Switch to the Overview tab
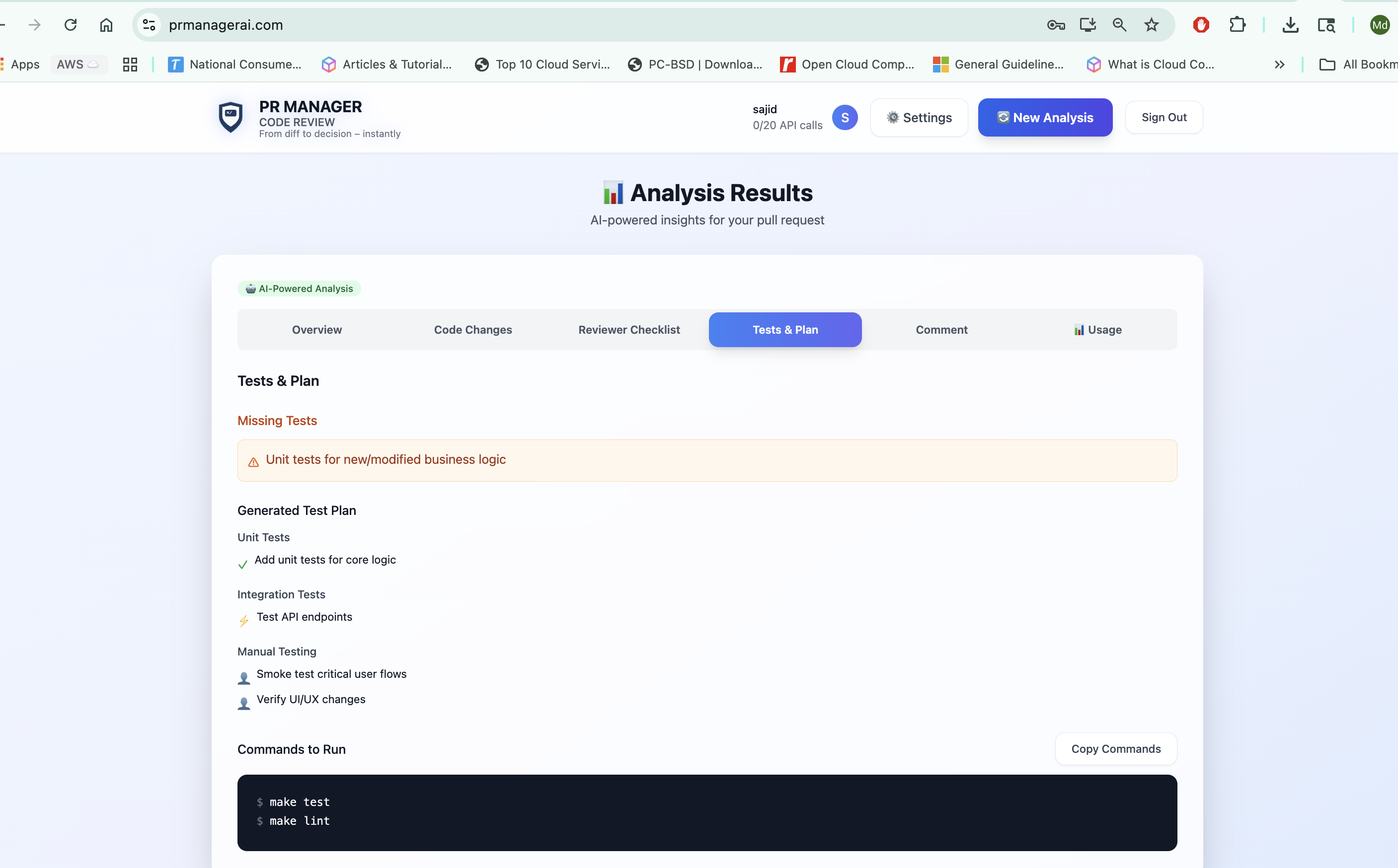This screenshot has height=868, width=1398. (316, 330)
